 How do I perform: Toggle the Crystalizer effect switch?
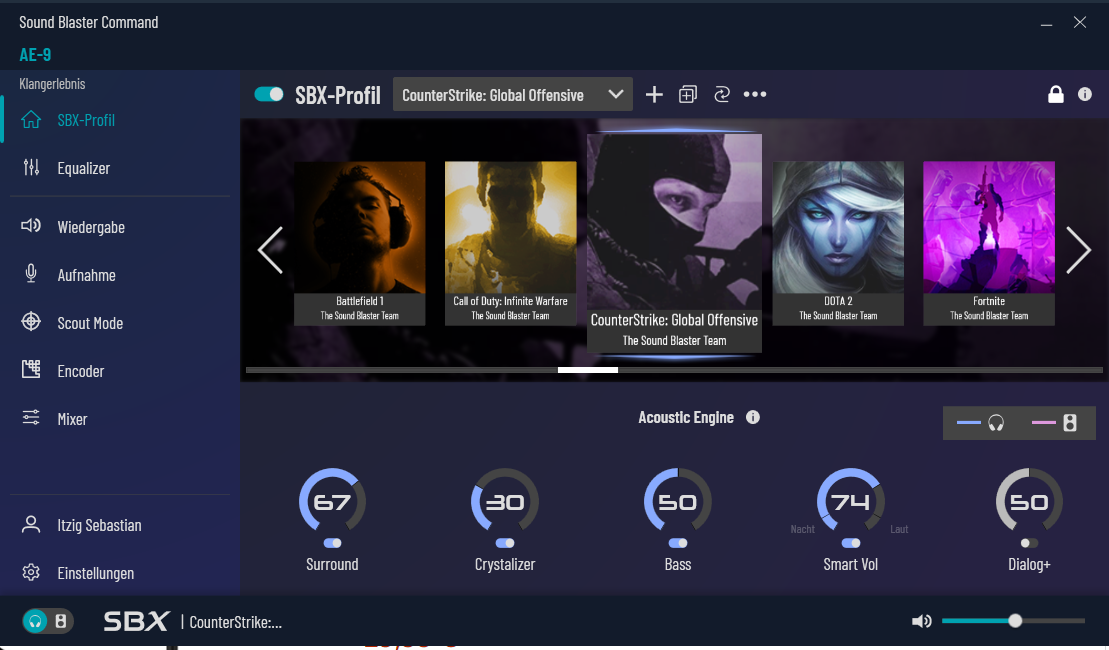[505, 543]
